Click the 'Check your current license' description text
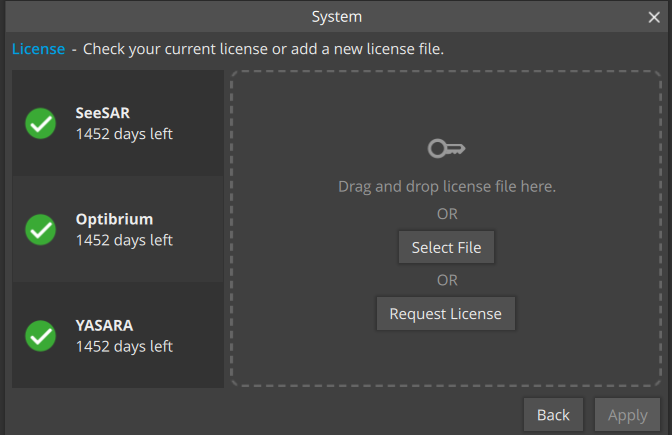The height and width of the screenshot is (435, 672). (x=264, y=48)
